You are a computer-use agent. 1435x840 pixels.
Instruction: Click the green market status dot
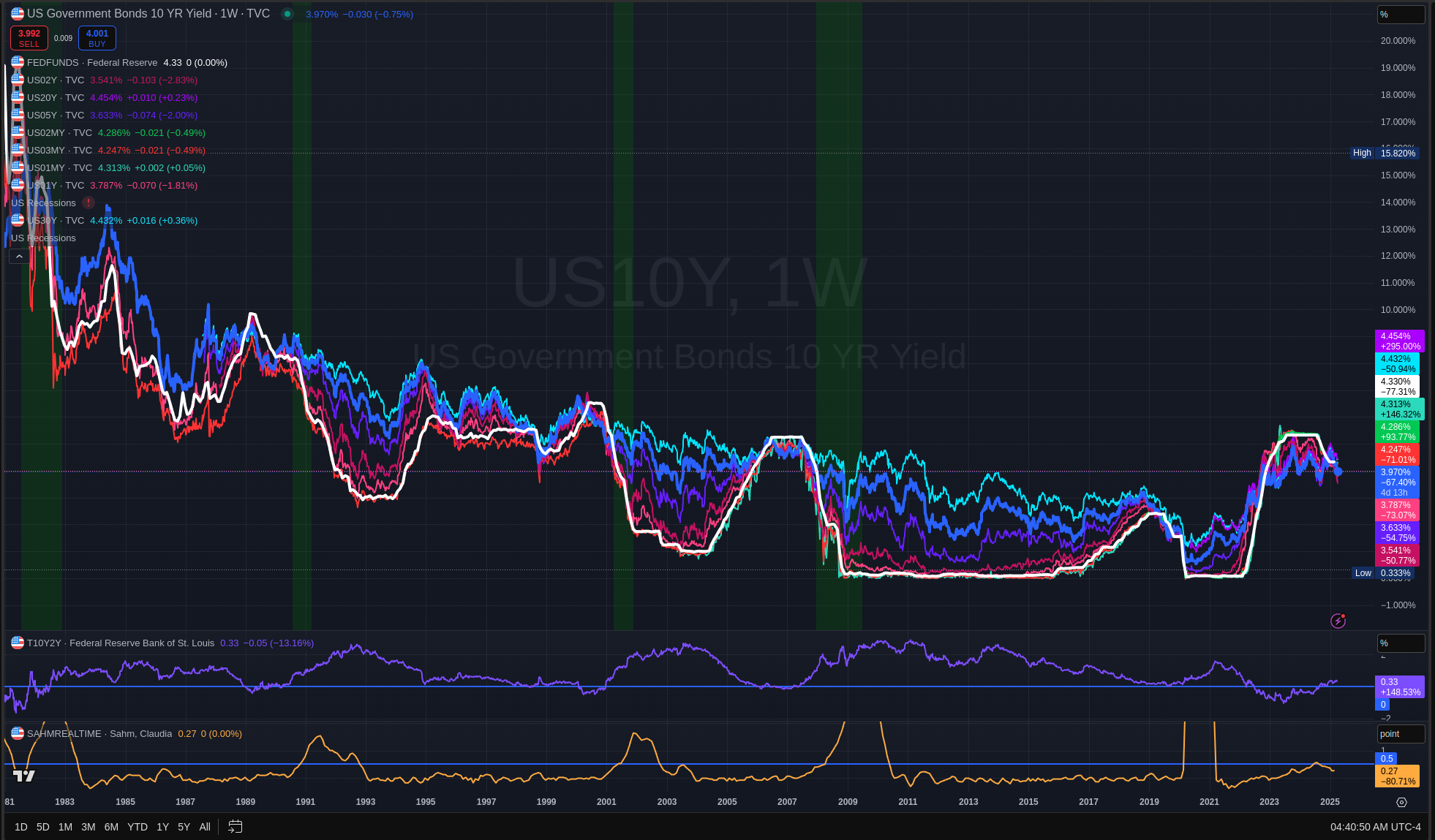click(287, 14)
